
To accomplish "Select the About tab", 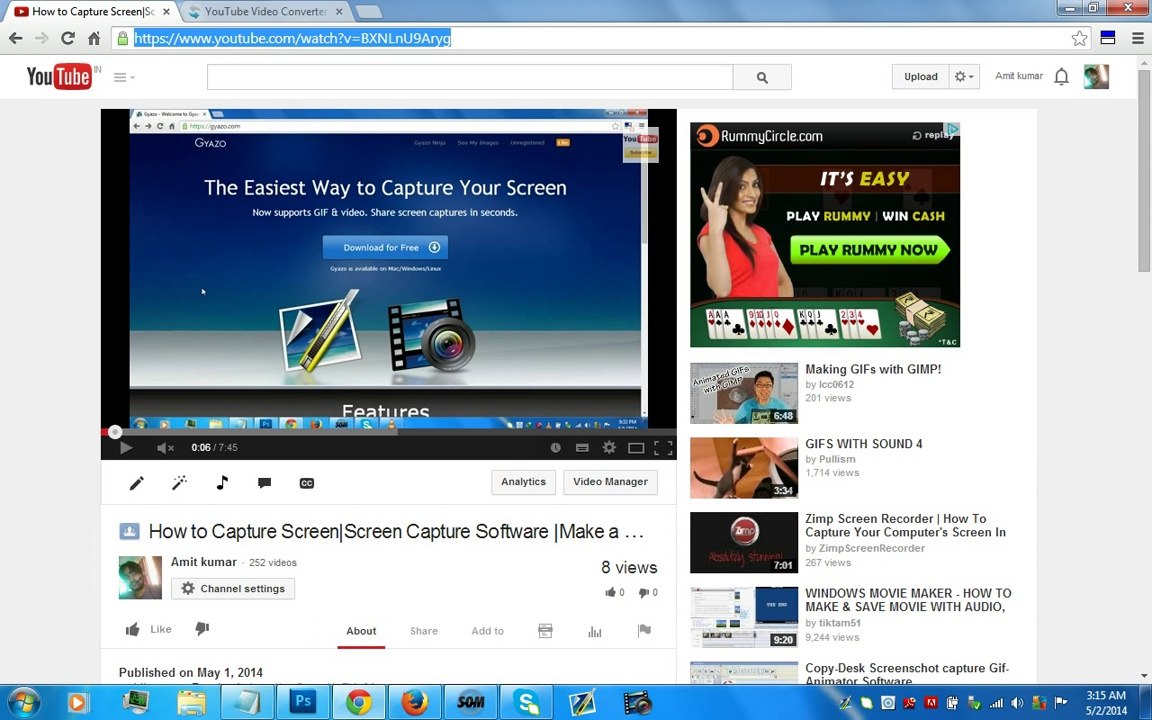I will (x=361, y=631).
